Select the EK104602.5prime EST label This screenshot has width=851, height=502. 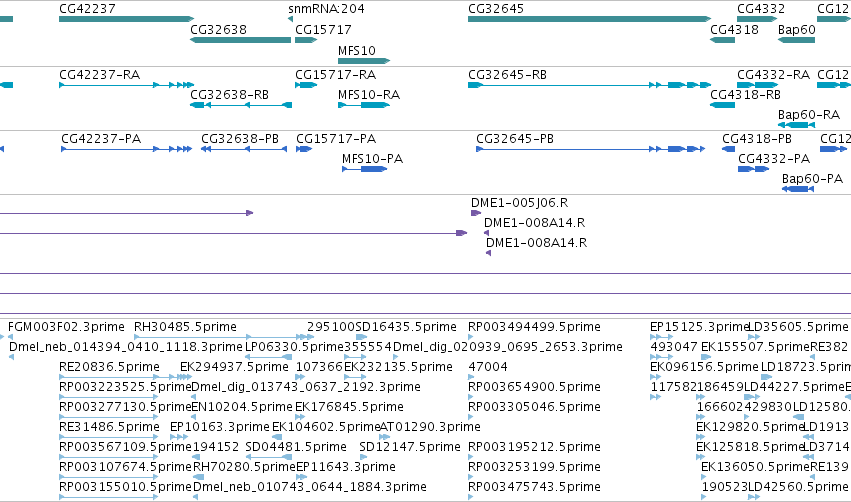[326, 427]
